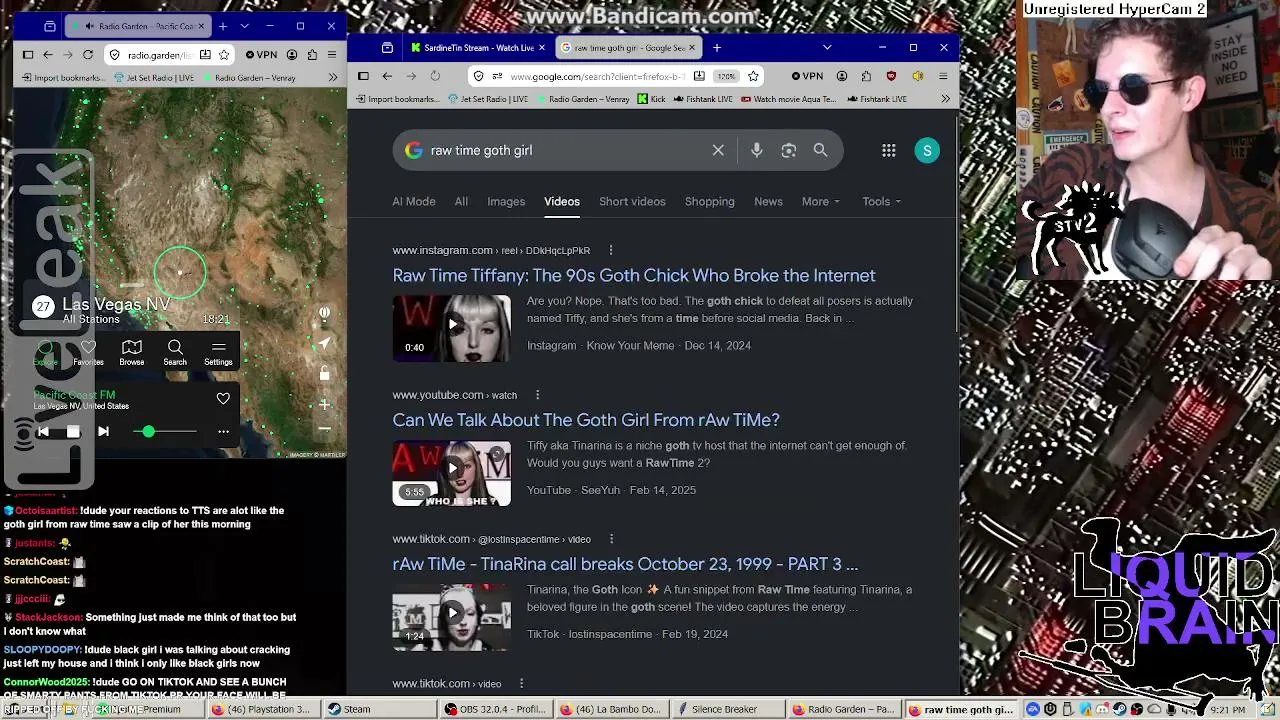
Task: Open options for the instagram.com result
Action: tap(611, 250)
